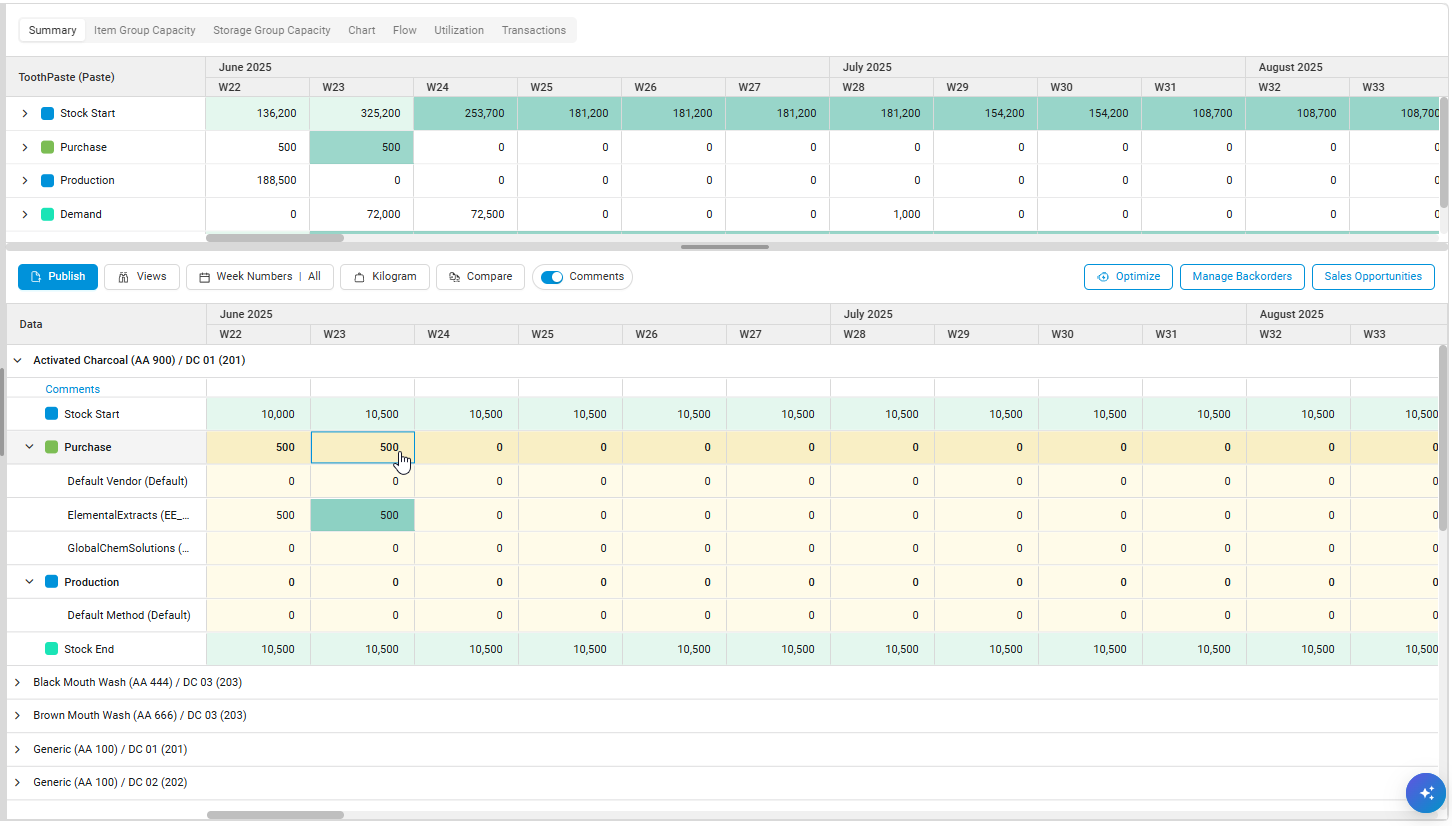Open the Transactions tab

(534, 30)
